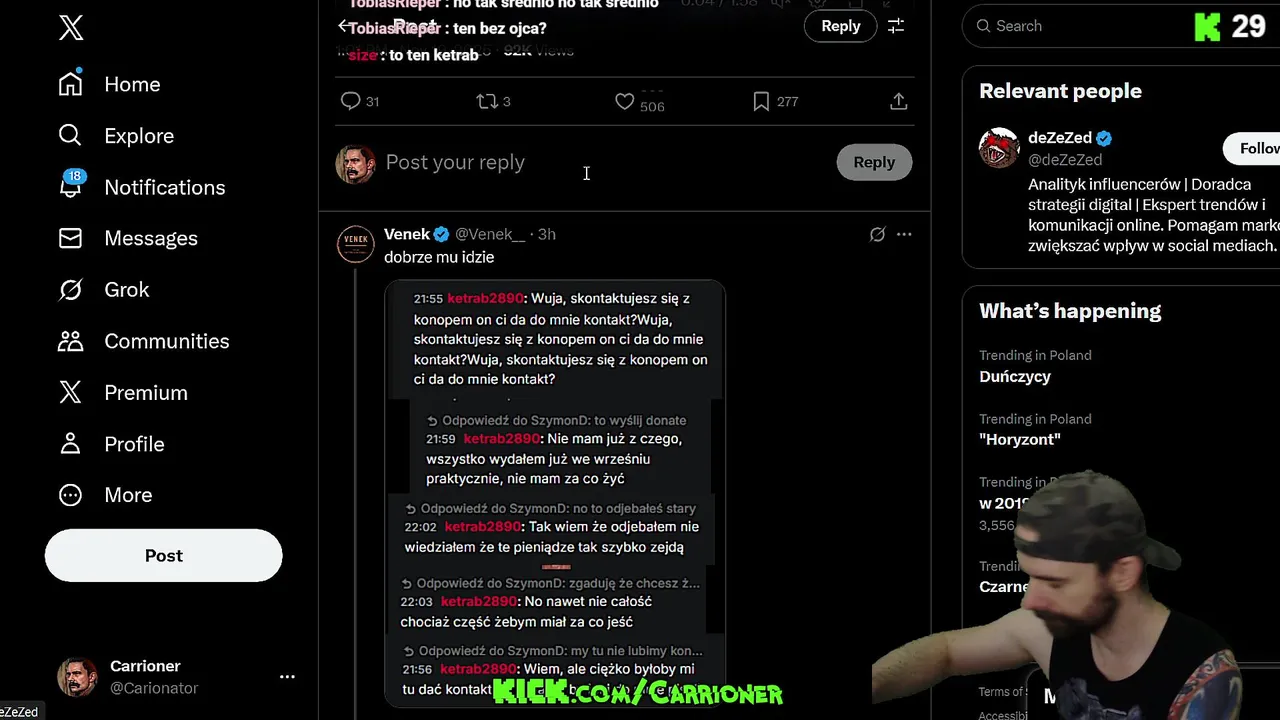Focus the Post your reply field
Image resolution: width=1280 pixels, height=720 pixels.
coord(605,162)
